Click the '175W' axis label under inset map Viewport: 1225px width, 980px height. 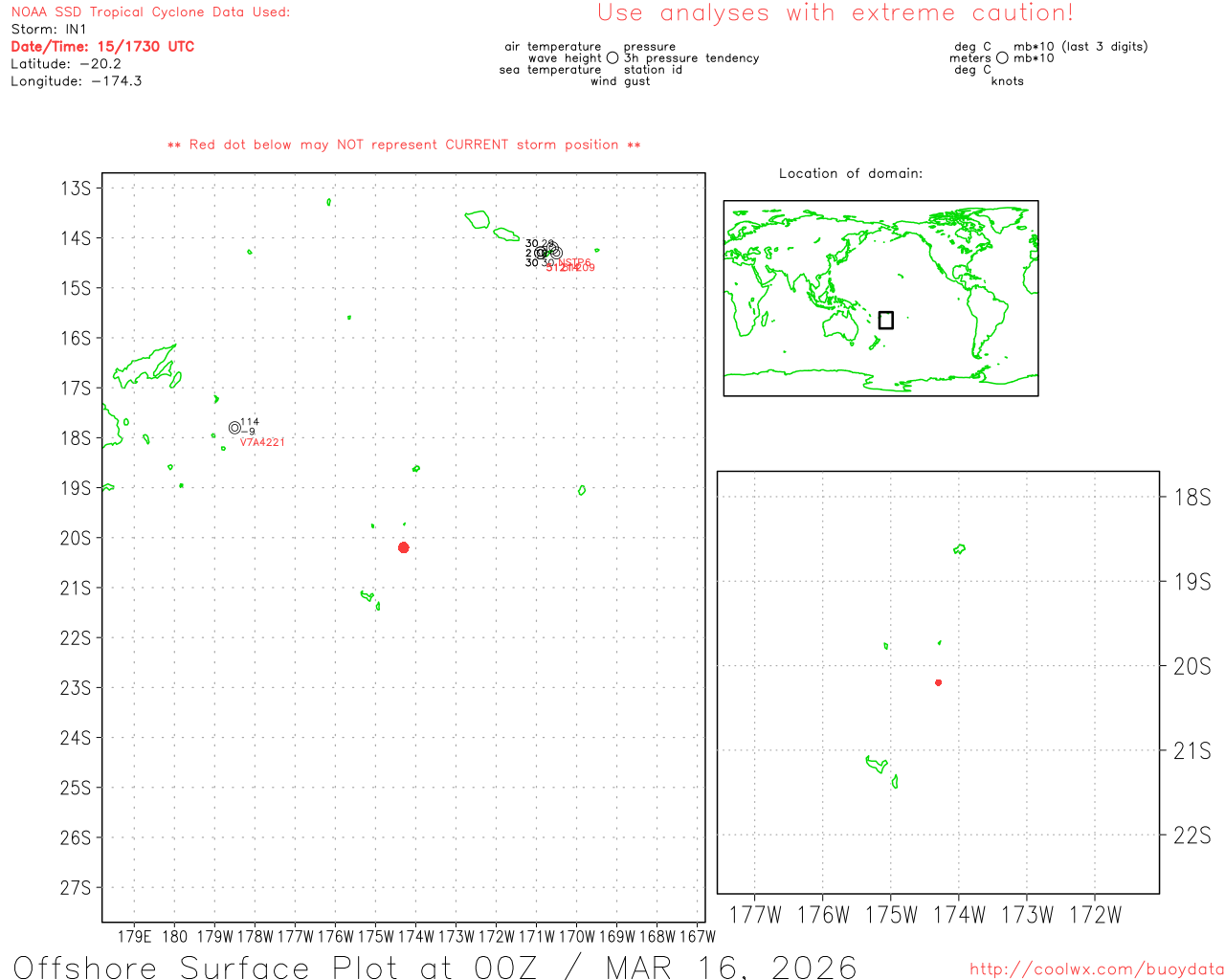pos(891,915)
